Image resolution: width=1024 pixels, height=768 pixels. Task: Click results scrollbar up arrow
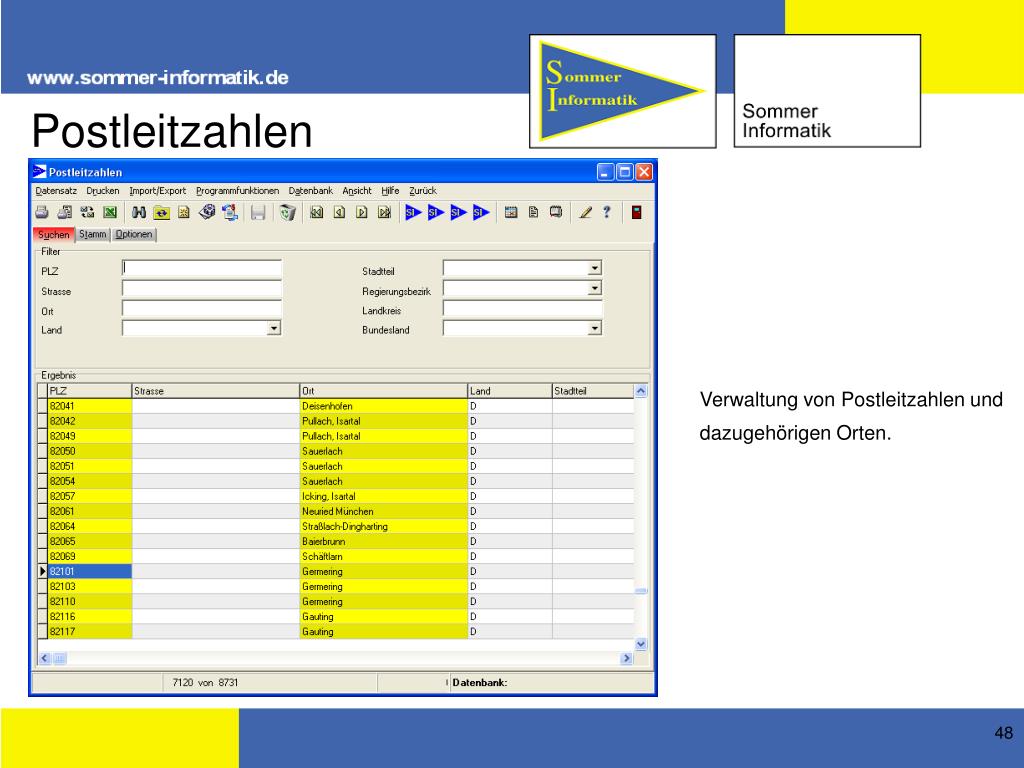point(641,391)
